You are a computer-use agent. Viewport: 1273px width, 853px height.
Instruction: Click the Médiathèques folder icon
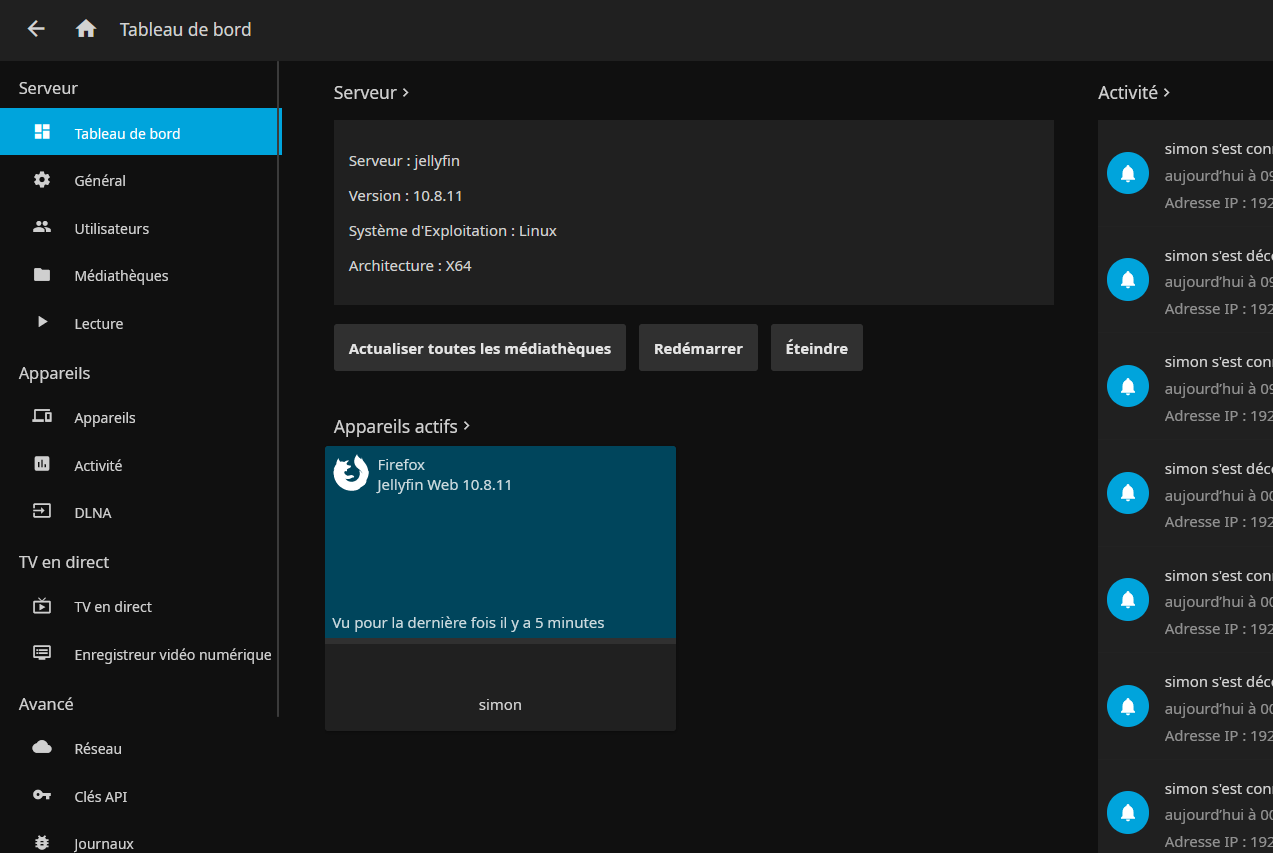point(42,275)
